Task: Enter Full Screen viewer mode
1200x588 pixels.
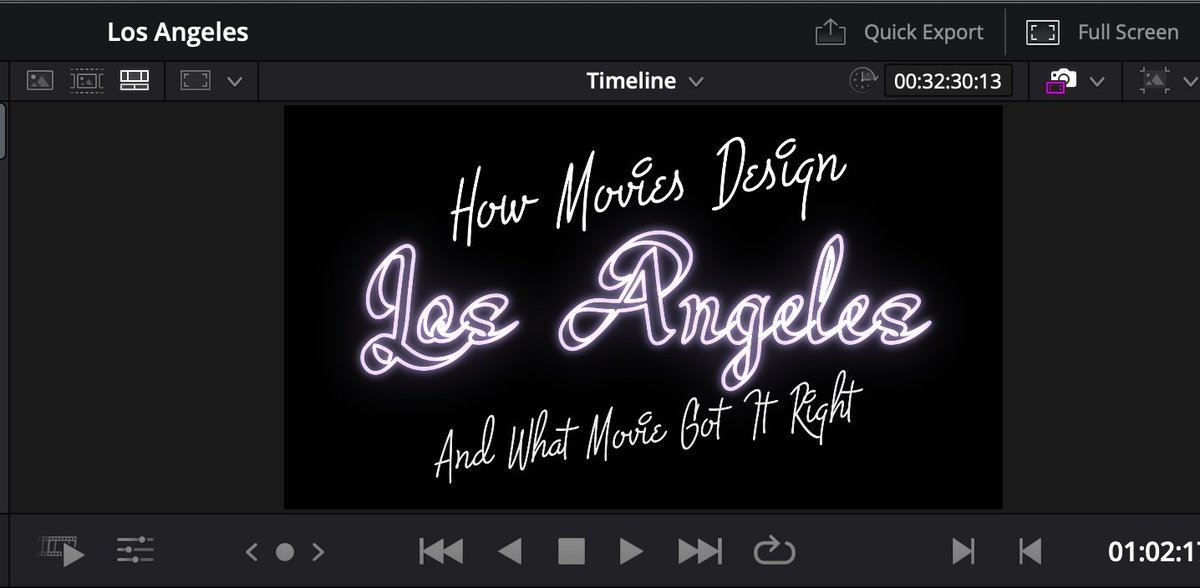Action: pos(1102,32)
